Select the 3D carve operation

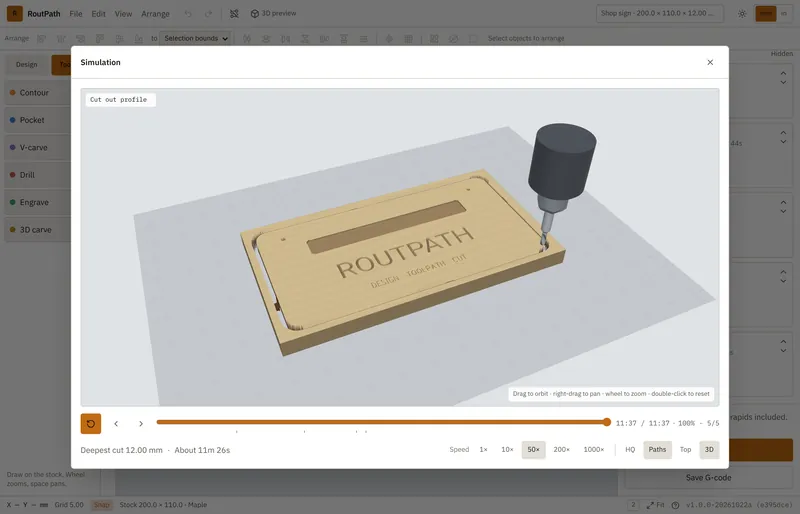pos(38,230)
